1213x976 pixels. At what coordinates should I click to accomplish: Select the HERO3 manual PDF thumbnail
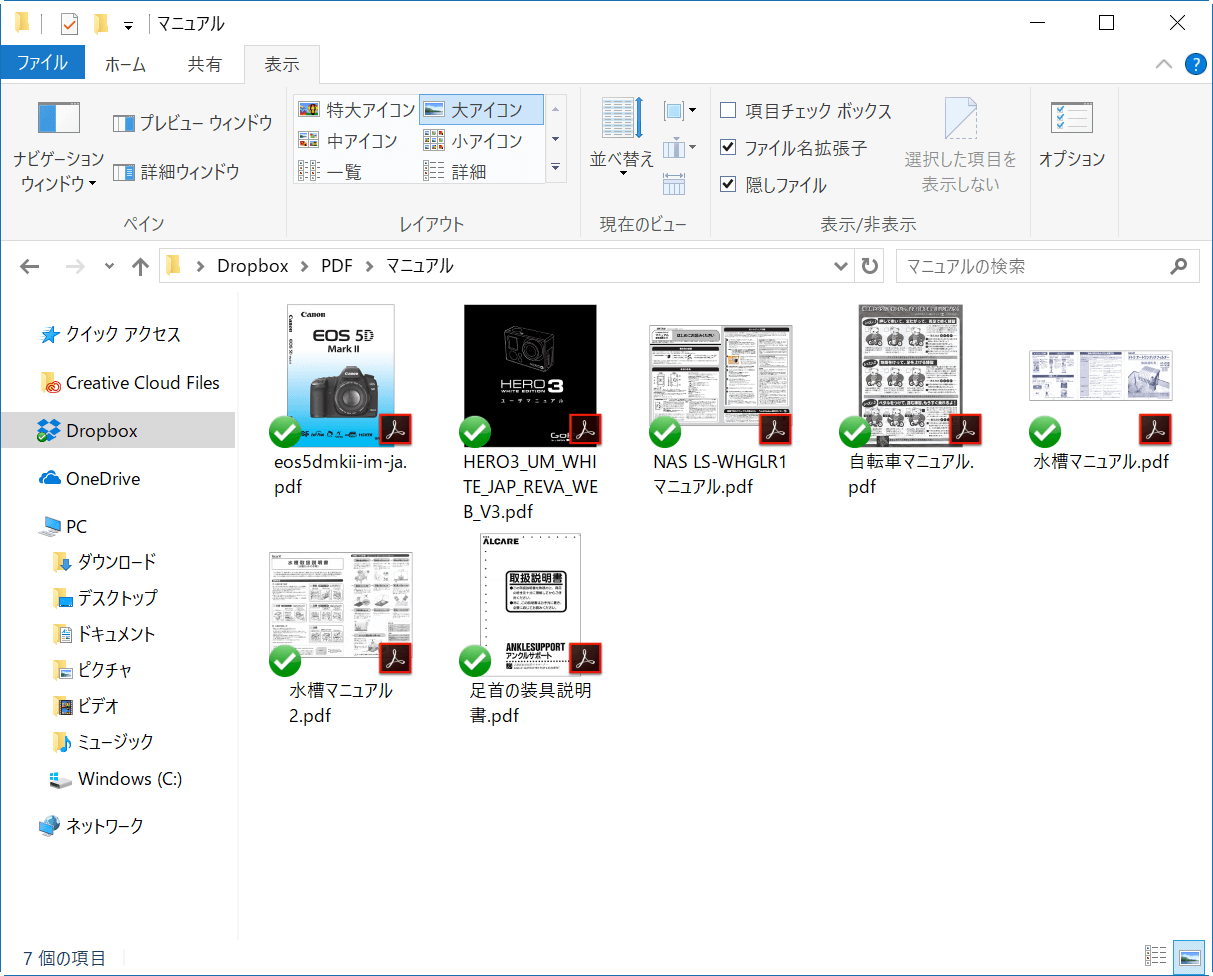pos(530,375)
